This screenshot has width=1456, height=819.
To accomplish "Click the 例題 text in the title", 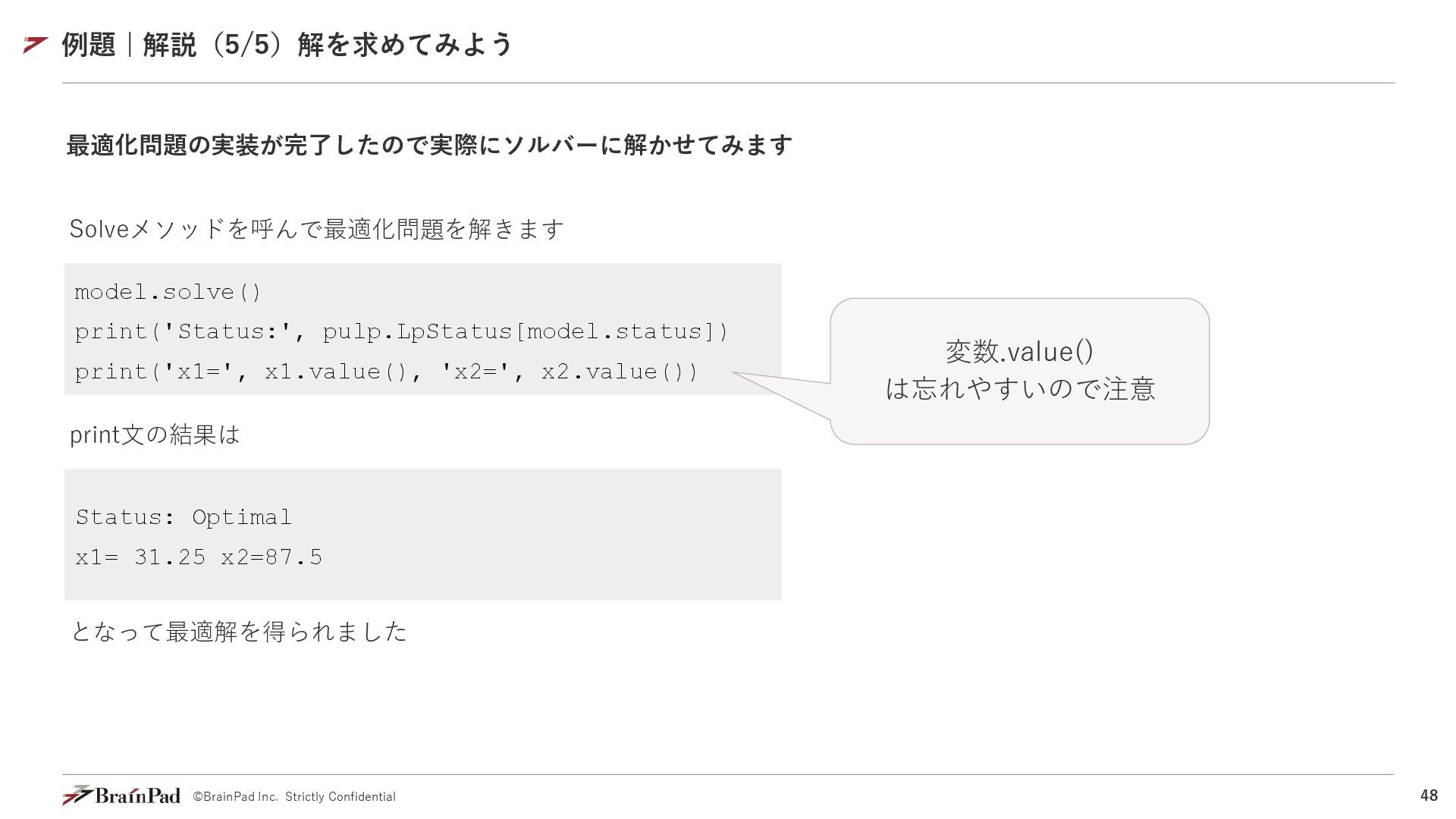I will click(x=88, y=45).
